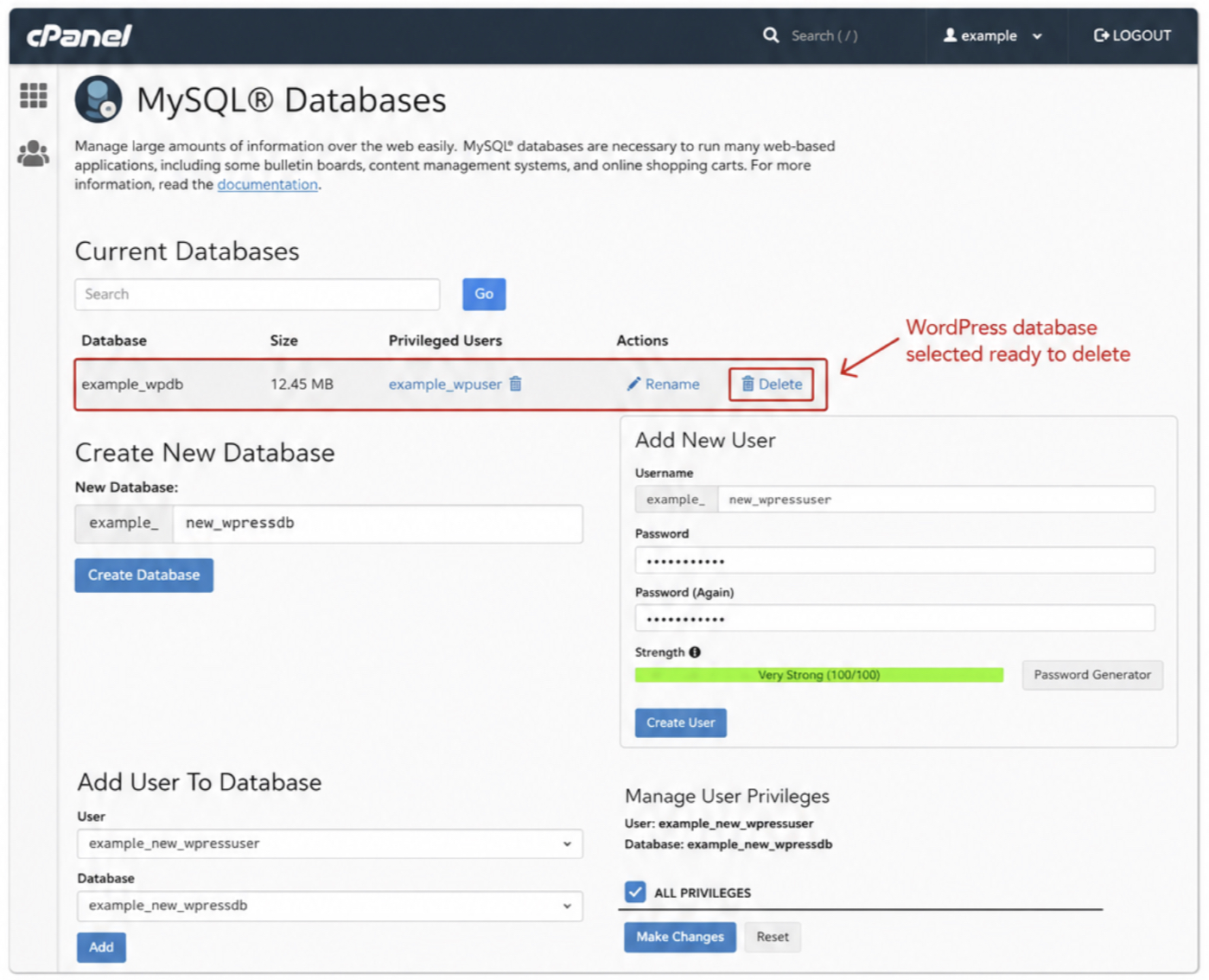Image resolution: width=1209 pixels, height=980 pixels.
Task: Click the LOGOUT button
Action: tap(1133, 35)
